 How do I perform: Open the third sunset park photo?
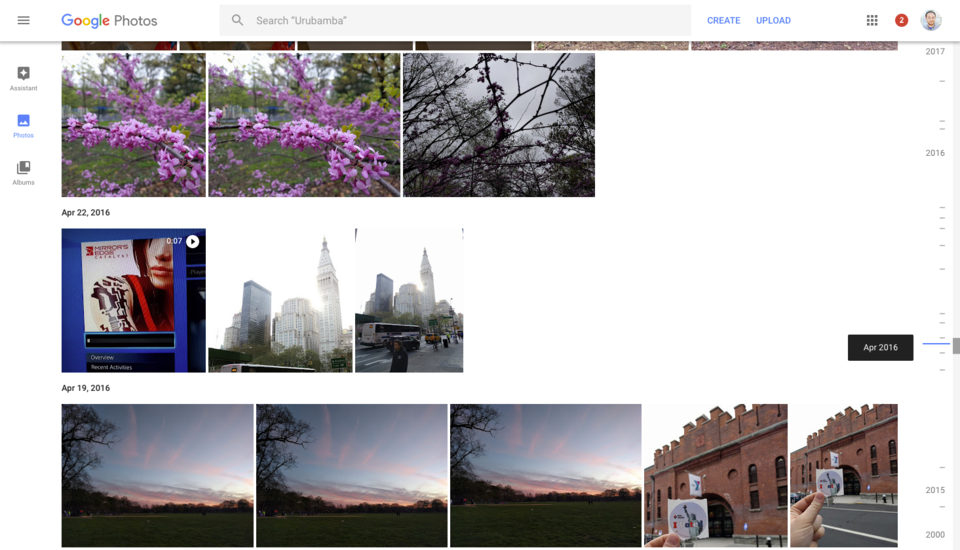546,475
